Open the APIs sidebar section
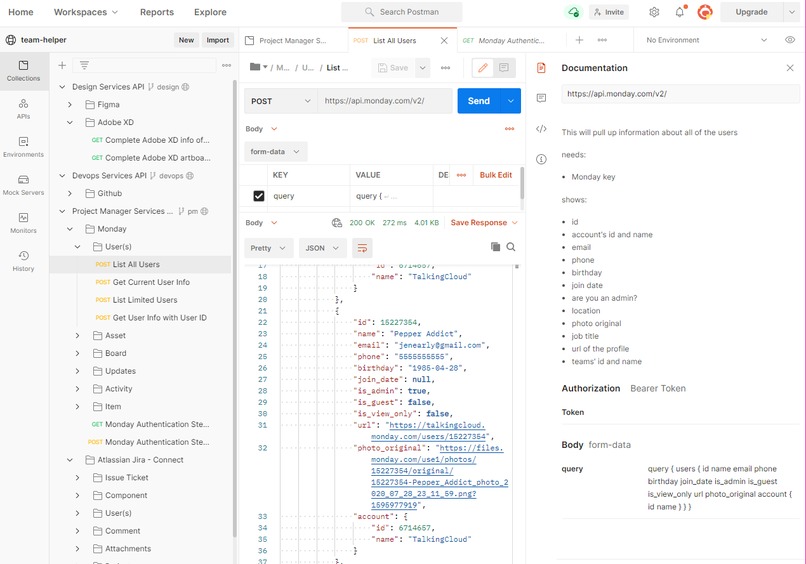 pyautogui.click(x=24, y=109)
